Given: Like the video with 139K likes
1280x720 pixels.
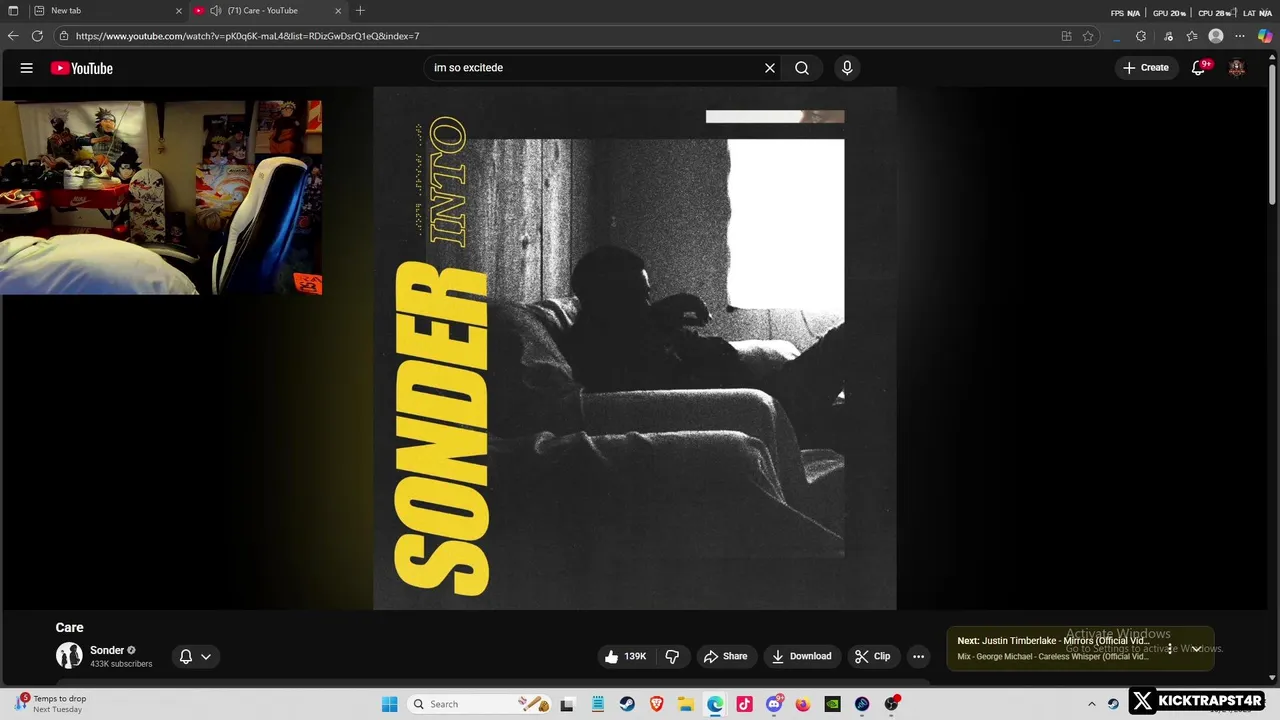Looking at the screenshot, I should 625,656.
